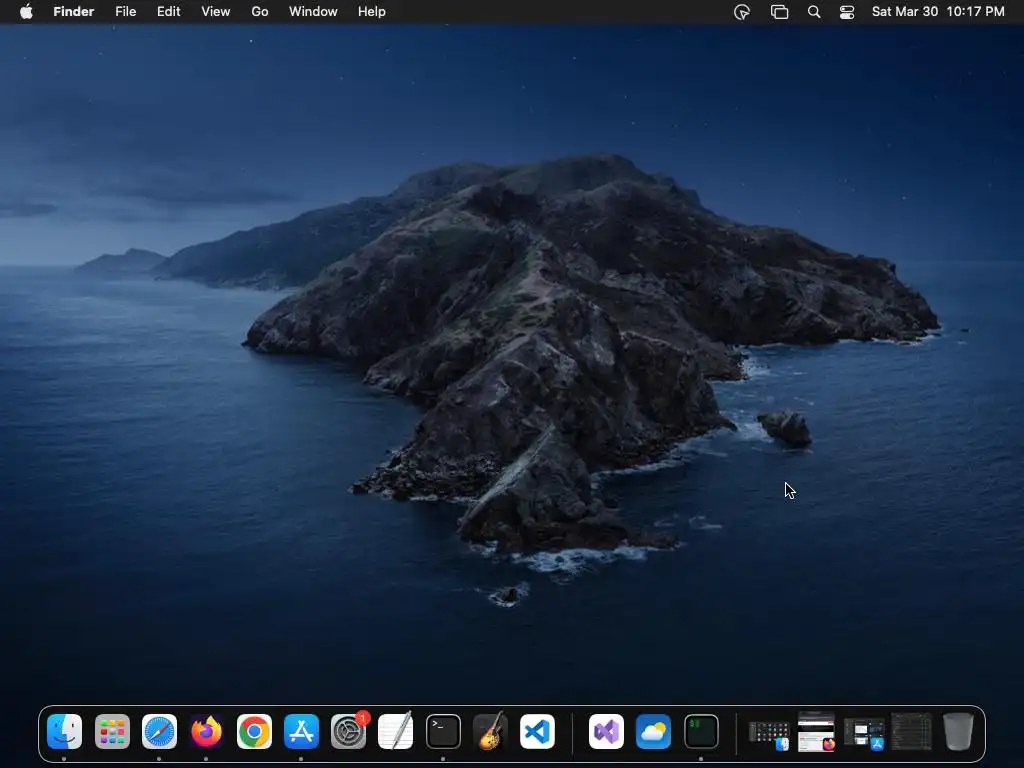Open Spotlight search in menu bar
The height and width of the screenshot is (768, 1024).
click(814, 12)
